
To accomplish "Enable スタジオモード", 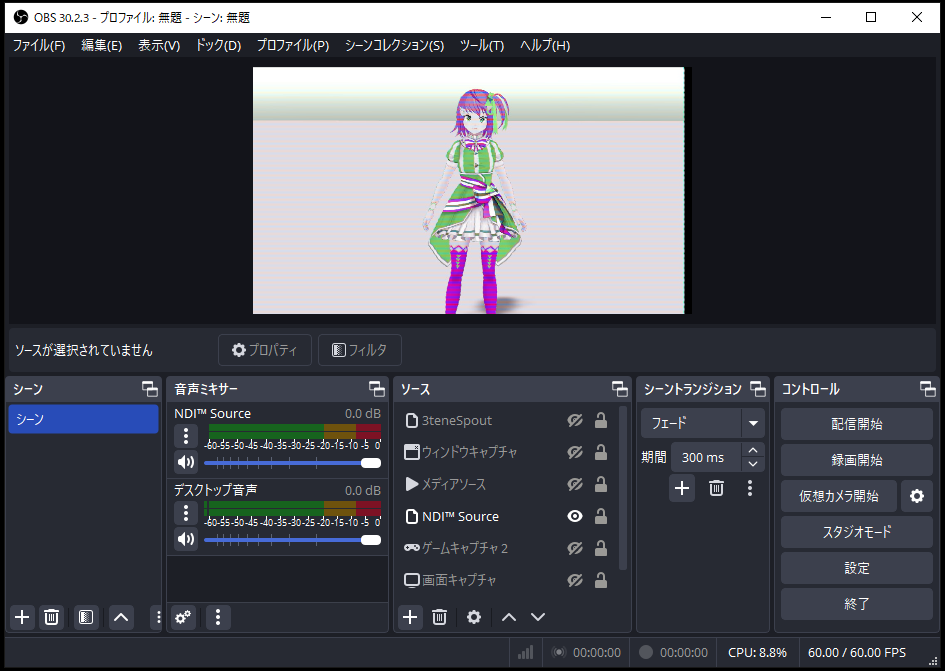I will pos(856,532).
